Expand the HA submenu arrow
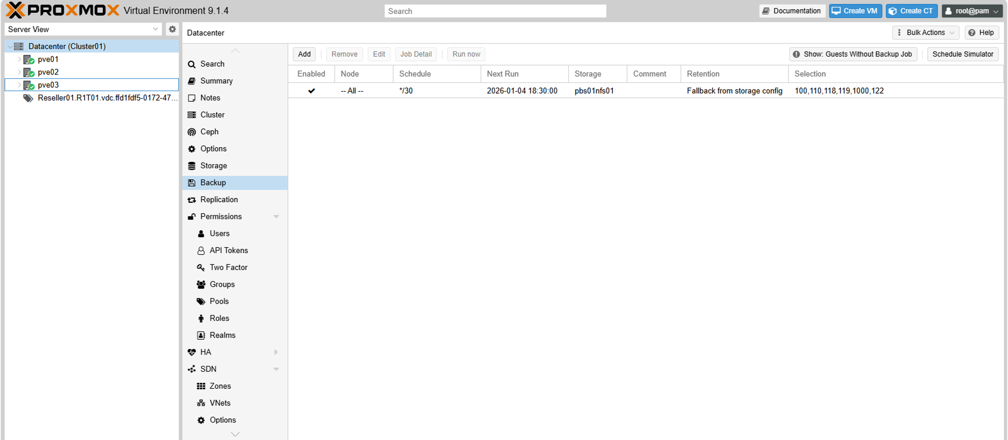This screenshot has width=1008, height=440. pyautogui.click(x=276, y=353)
